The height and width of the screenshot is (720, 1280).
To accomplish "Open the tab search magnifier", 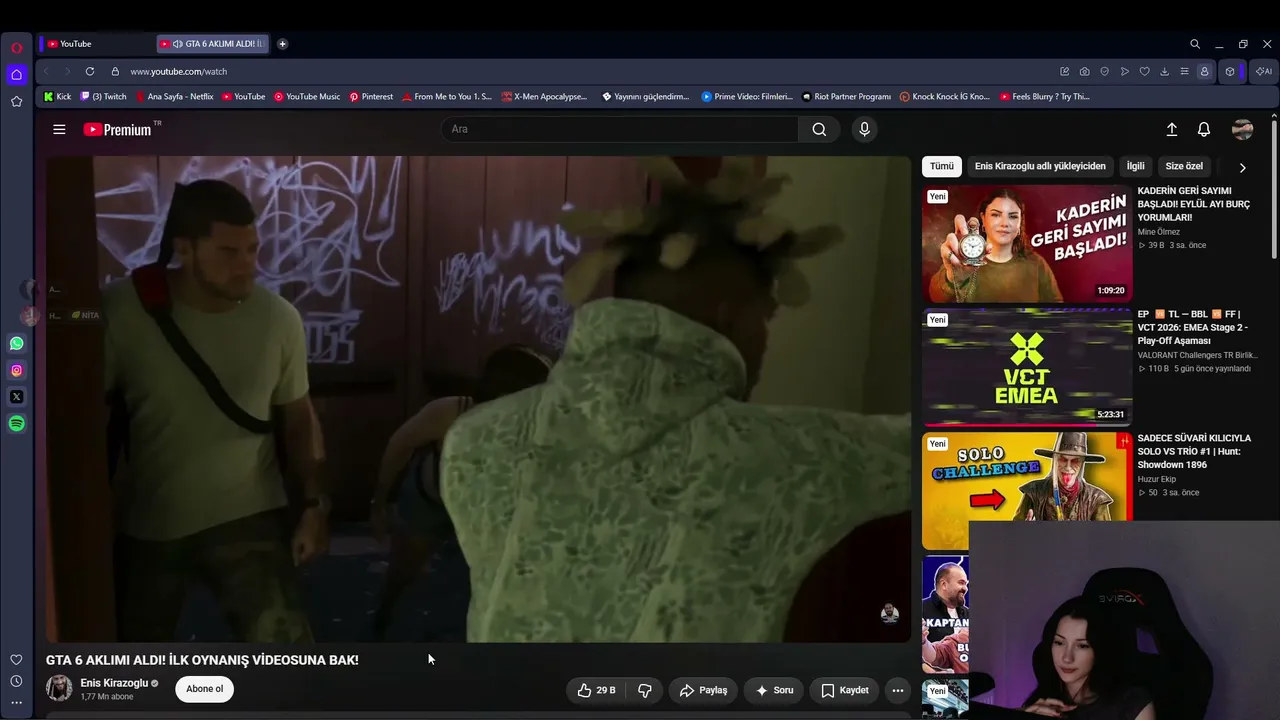I will 1195,44.
